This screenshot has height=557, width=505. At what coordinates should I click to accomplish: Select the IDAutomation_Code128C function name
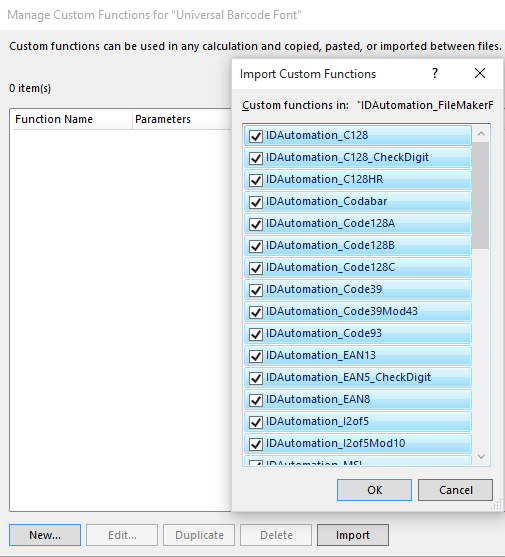tap(330, 267)
